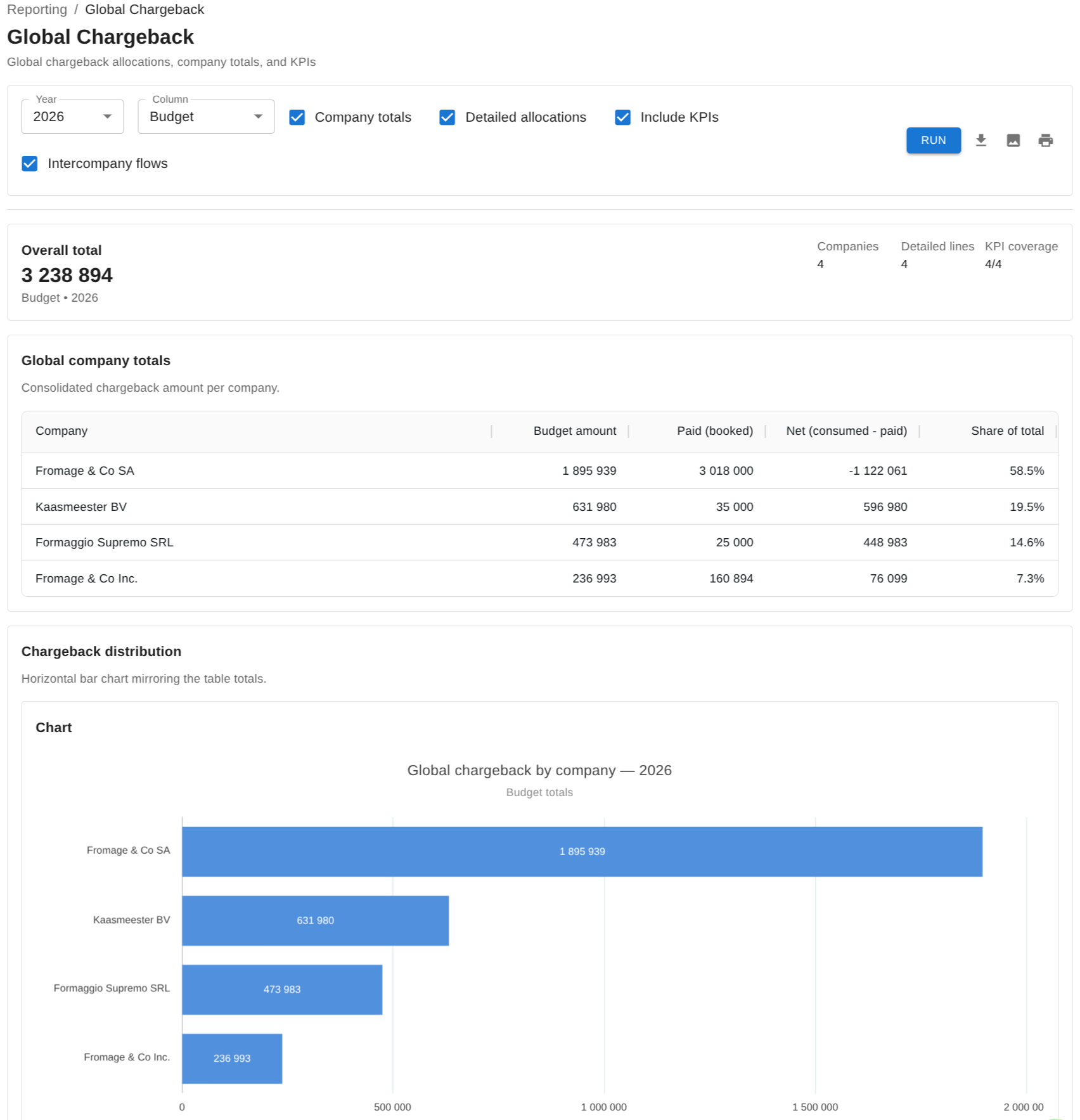The height and width of the screenshot is (1120, 1080).
Task: Expand the Column dropdown showing Budget
Action: pos(205,117)
